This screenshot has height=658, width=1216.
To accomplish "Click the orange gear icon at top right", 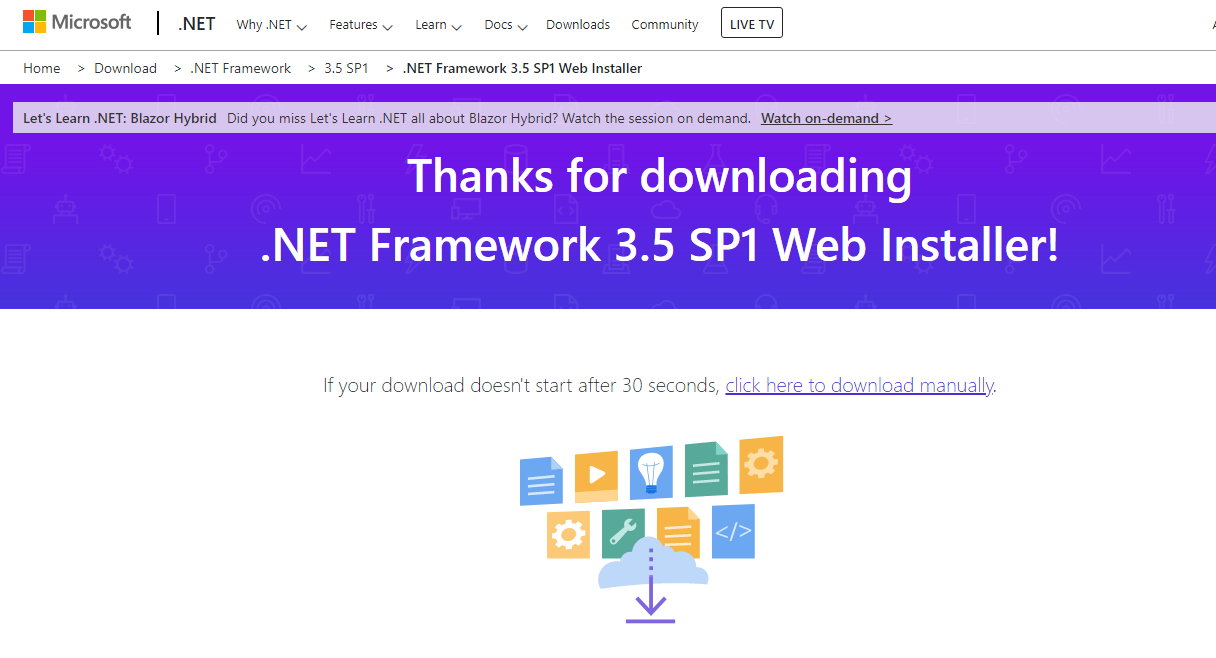I will pyautogui.click(x=761, y=464).
